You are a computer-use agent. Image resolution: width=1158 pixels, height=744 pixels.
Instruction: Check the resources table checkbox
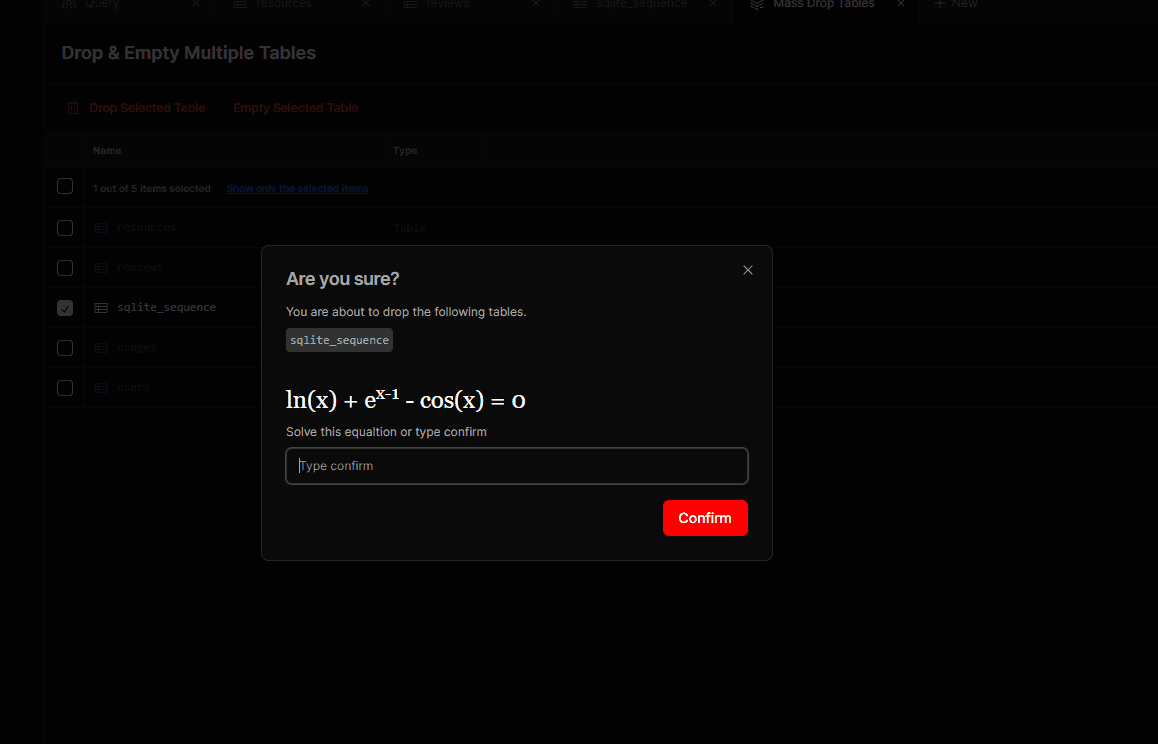click(x=65, y=228)
